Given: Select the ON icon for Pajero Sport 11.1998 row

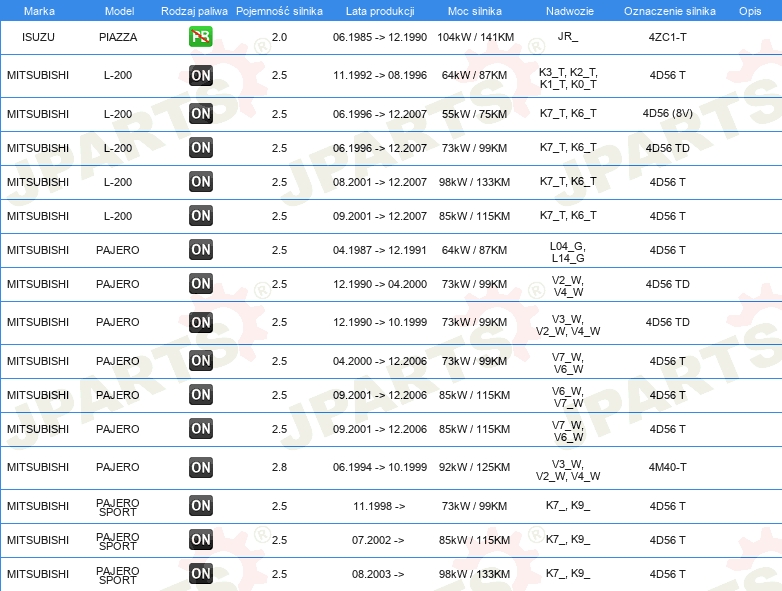Looking at the screenshot, I should (201, 506).
